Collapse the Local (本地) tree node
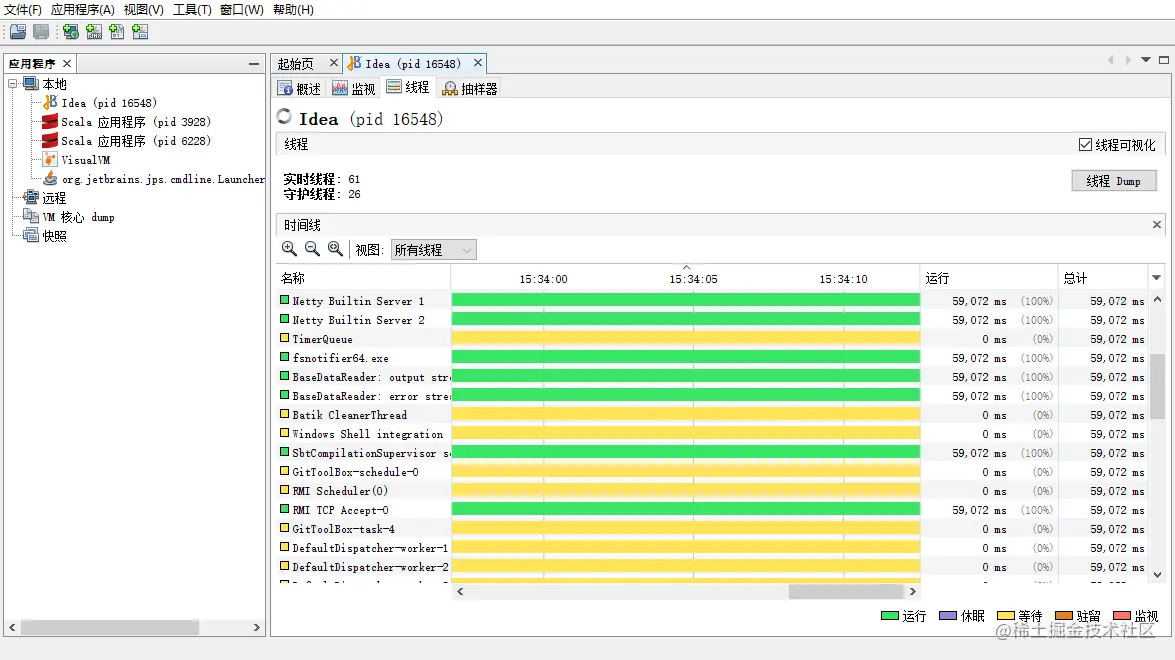 pos(13,83)
